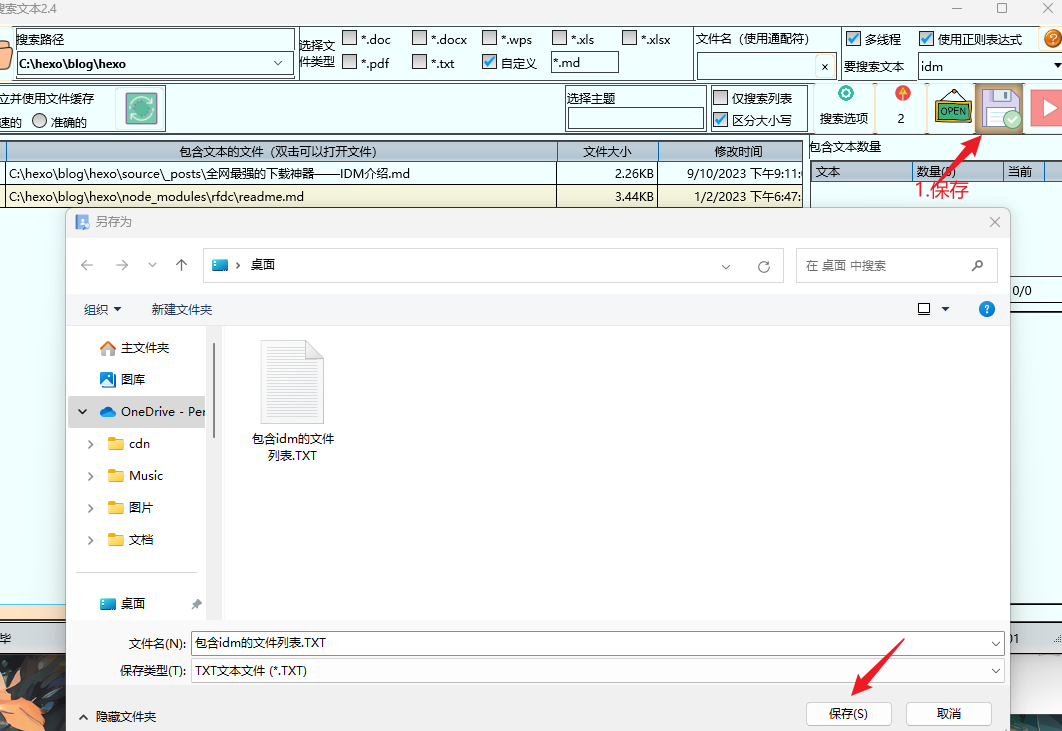This screenshot has width=1062, height=731.
Task: Click the 保存(S) button
Action: [848, 714]
